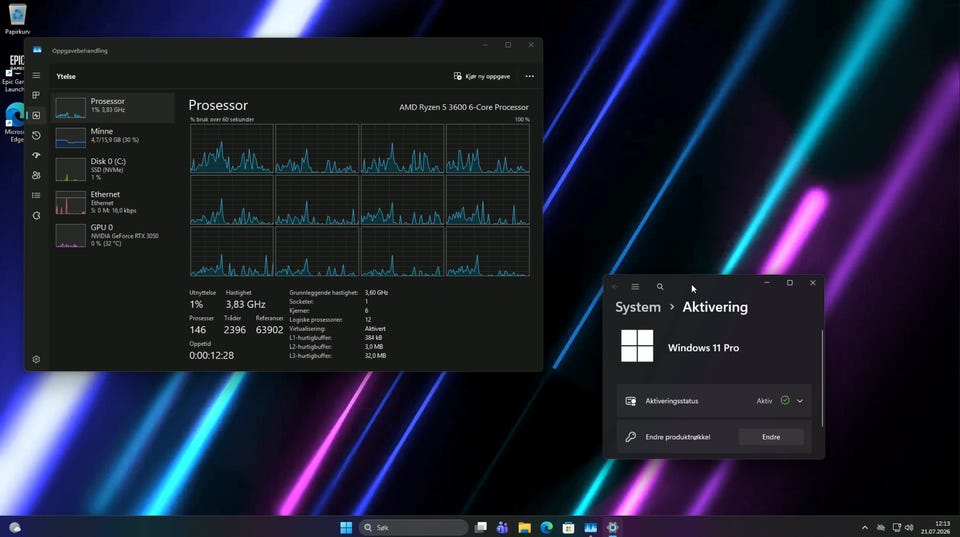The image size is (960, 537).
Task: Click the handles count 63902
Action: tap(269, 330)
